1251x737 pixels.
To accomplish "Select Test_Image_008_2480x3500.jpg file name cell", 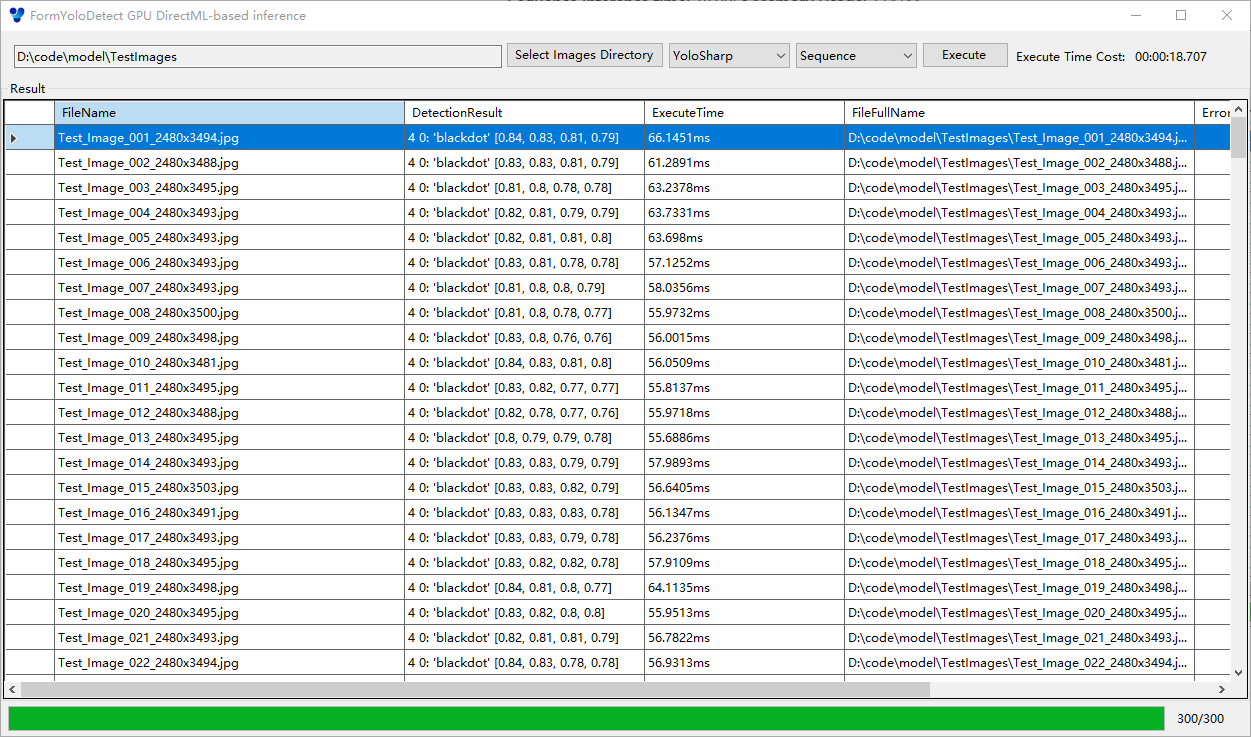I will tap(229, 313).
